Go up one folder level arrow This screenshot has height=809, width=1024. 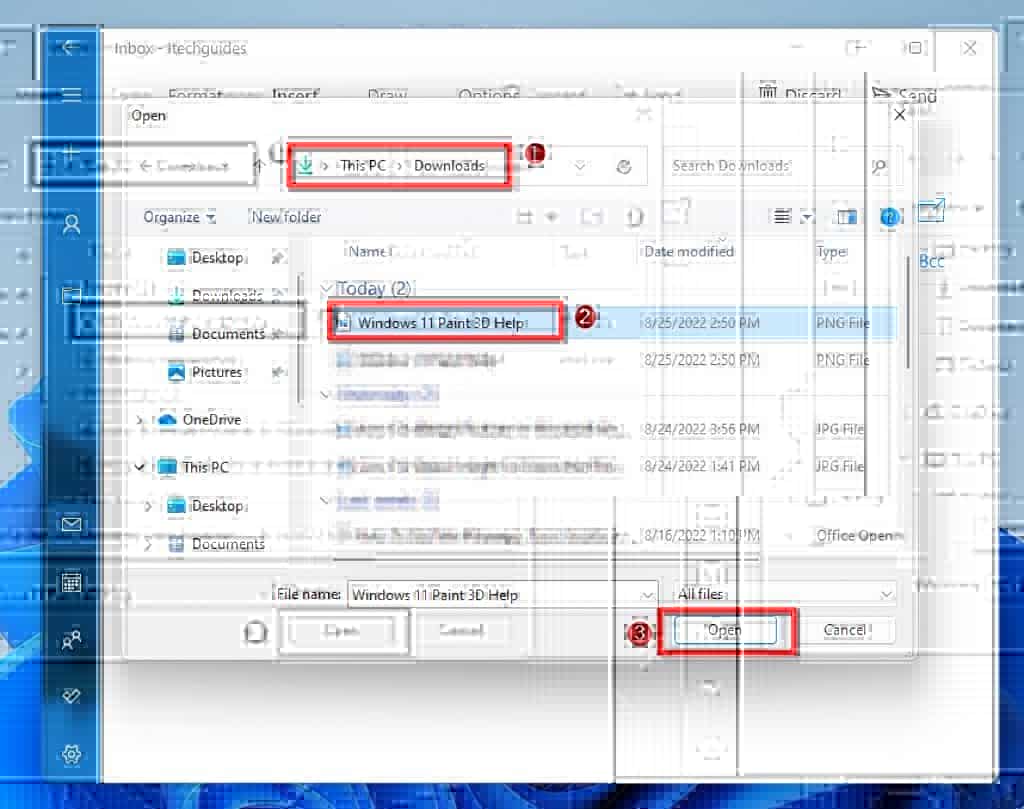pyautogui.click(x=259, y=166)
